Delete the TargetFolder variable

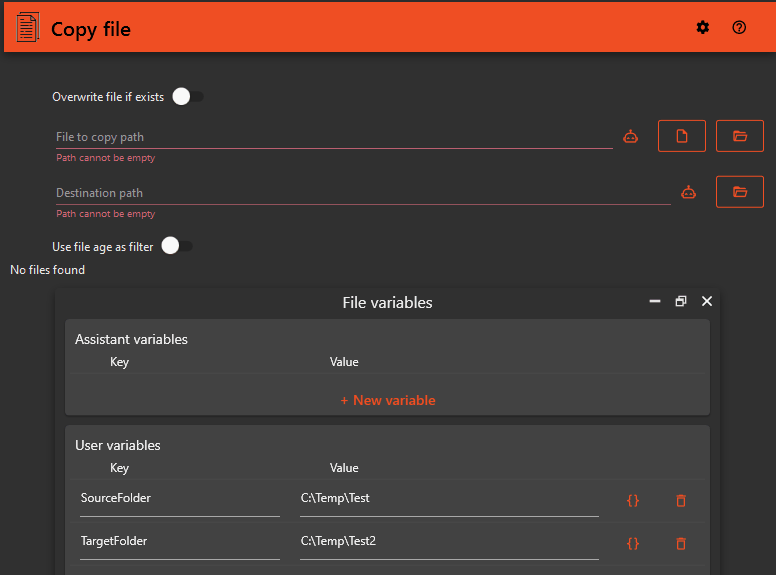point(681,544)
